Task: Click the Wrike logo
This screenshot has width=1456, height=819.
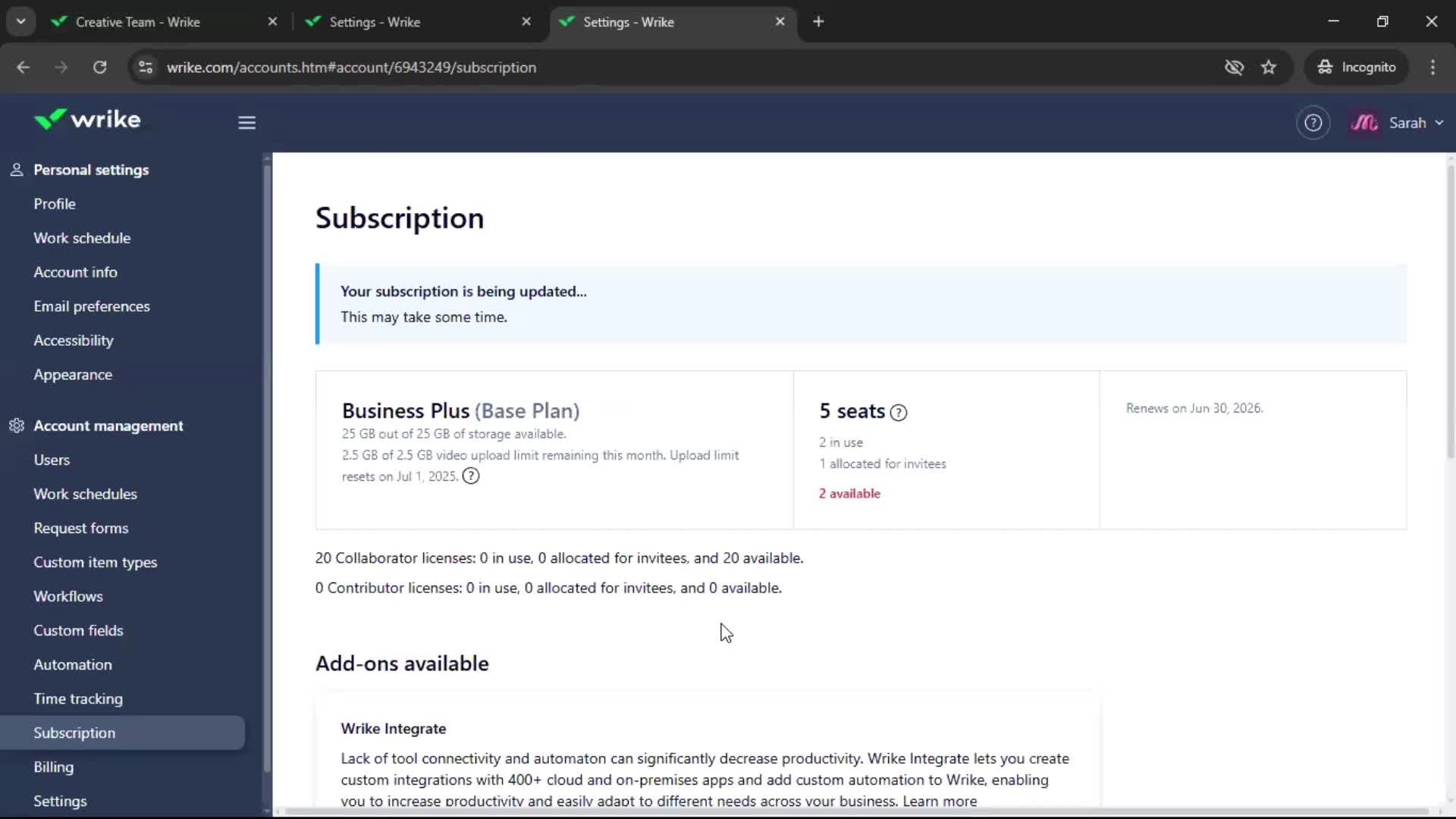Action: pos(87,120)
